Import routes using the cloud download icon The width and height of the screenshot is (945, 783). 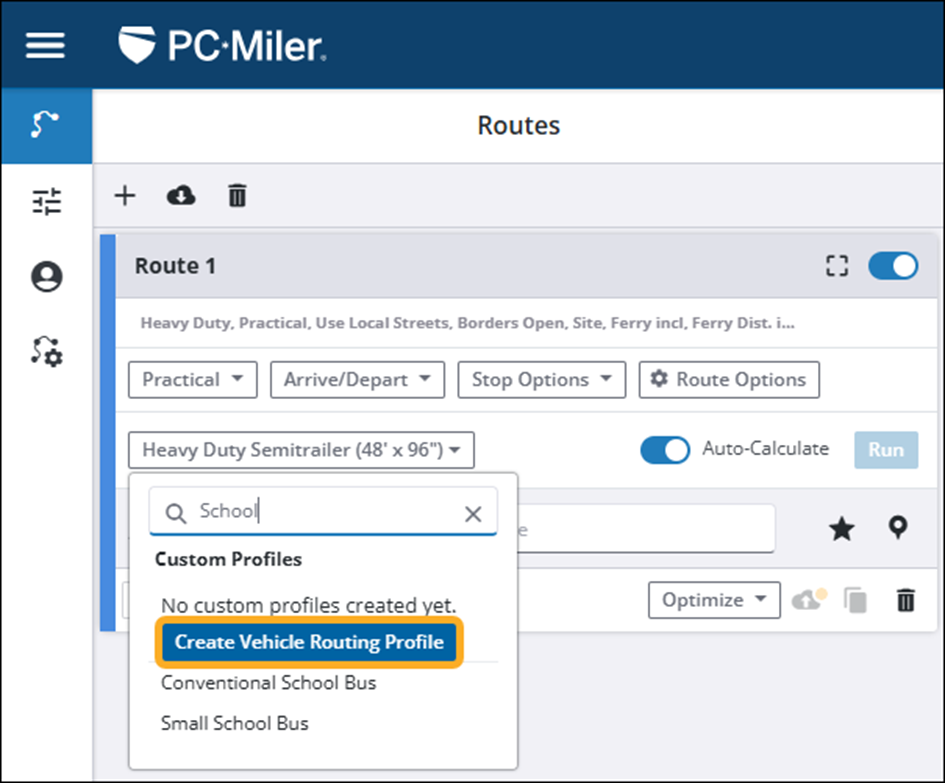point(180,196)
